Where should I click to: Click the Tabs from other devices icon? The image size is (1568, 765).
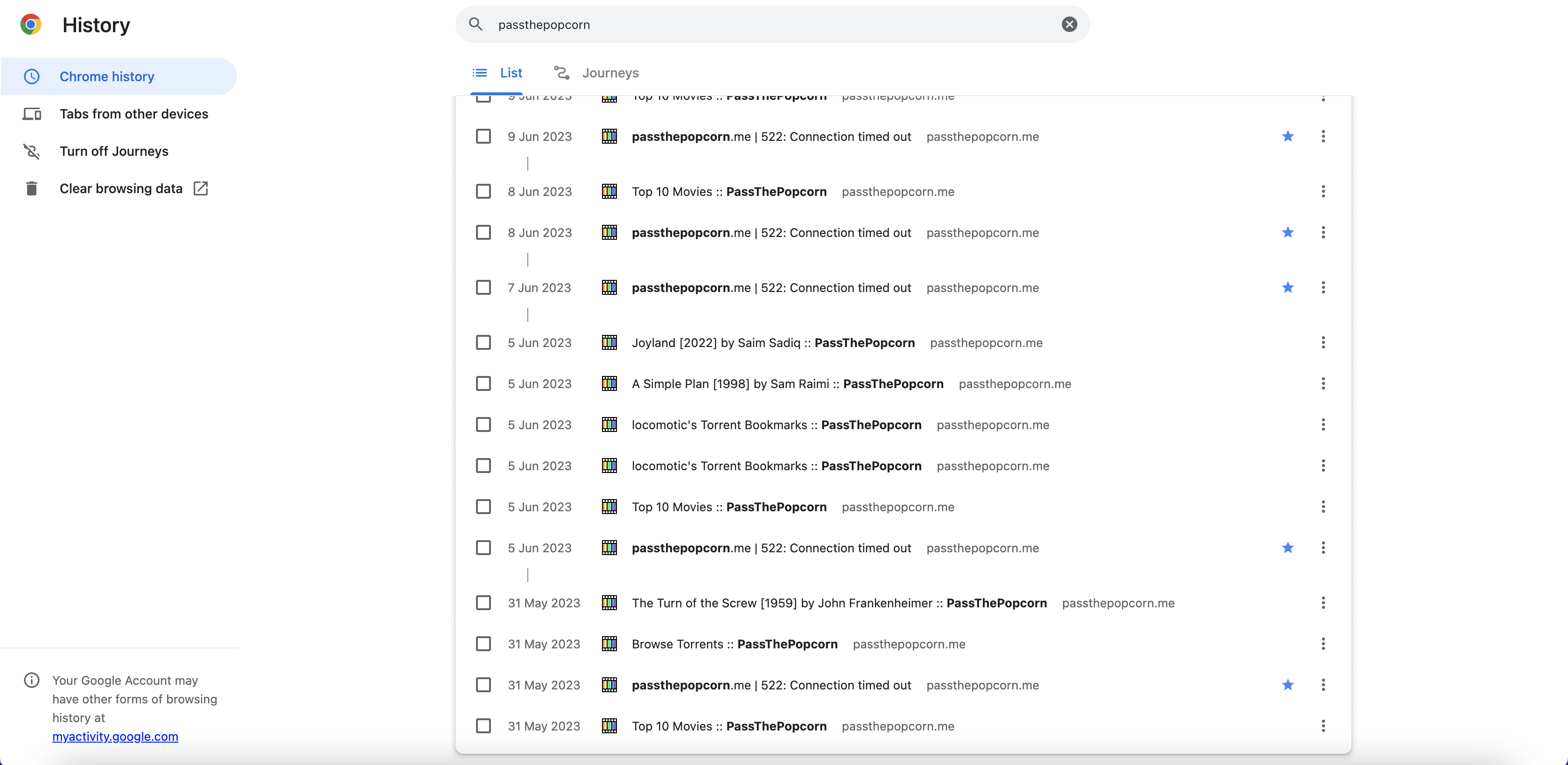[x=32, y=114]
